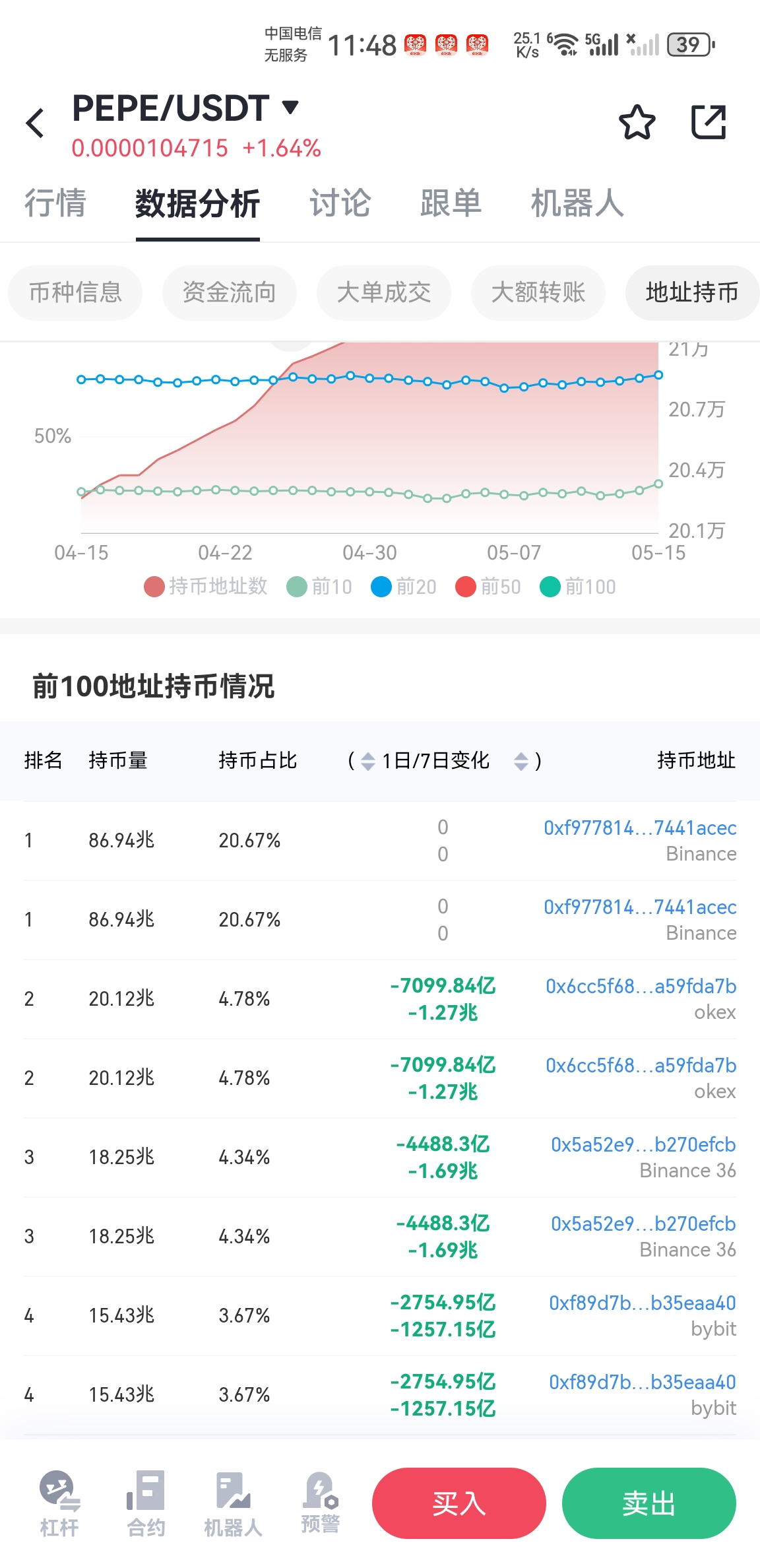Go back with the left arrow
The width and height of the screenshot is (760, 1568).
35,123
